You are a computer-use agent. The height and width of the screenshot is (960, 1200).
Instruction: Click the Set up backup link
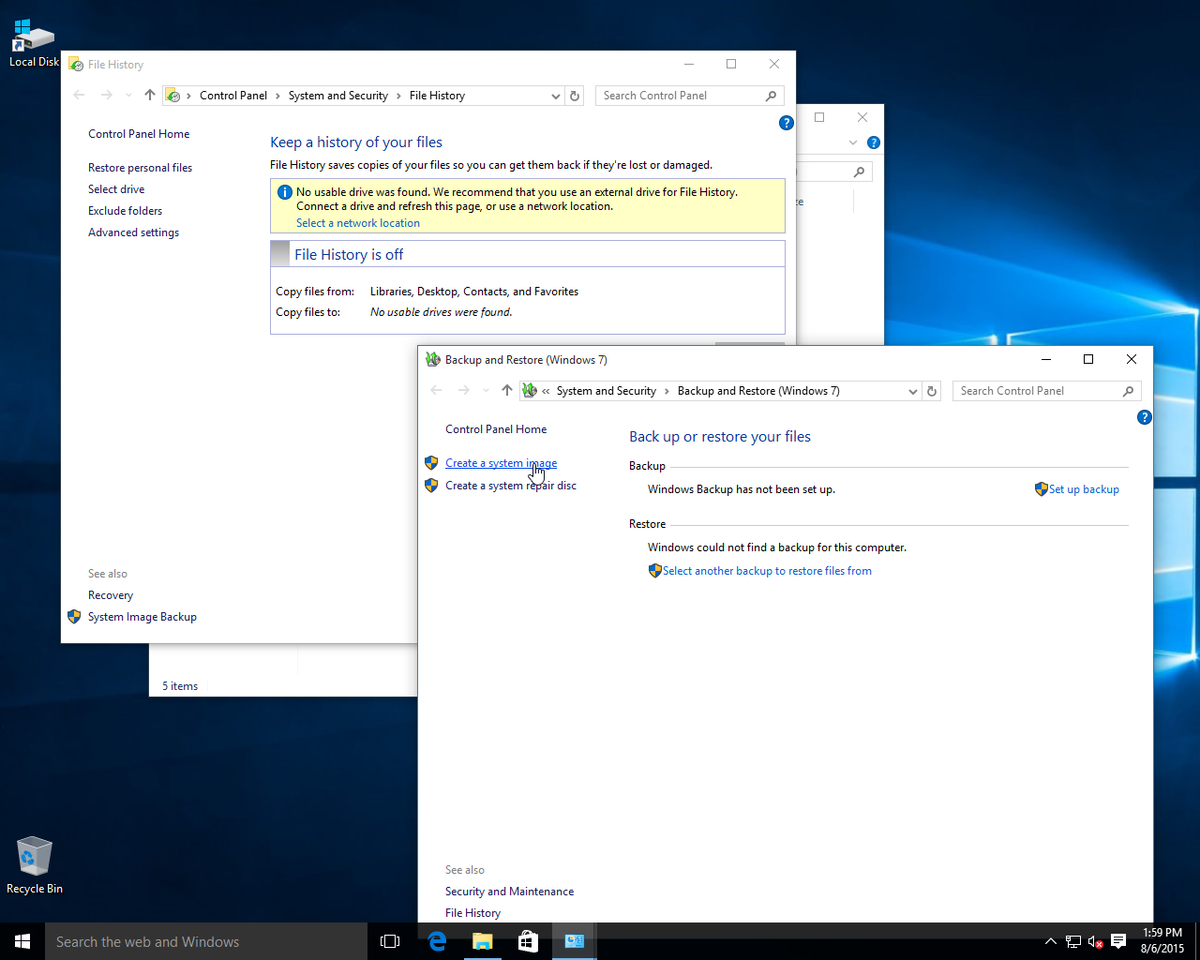tap(1083, 489)
